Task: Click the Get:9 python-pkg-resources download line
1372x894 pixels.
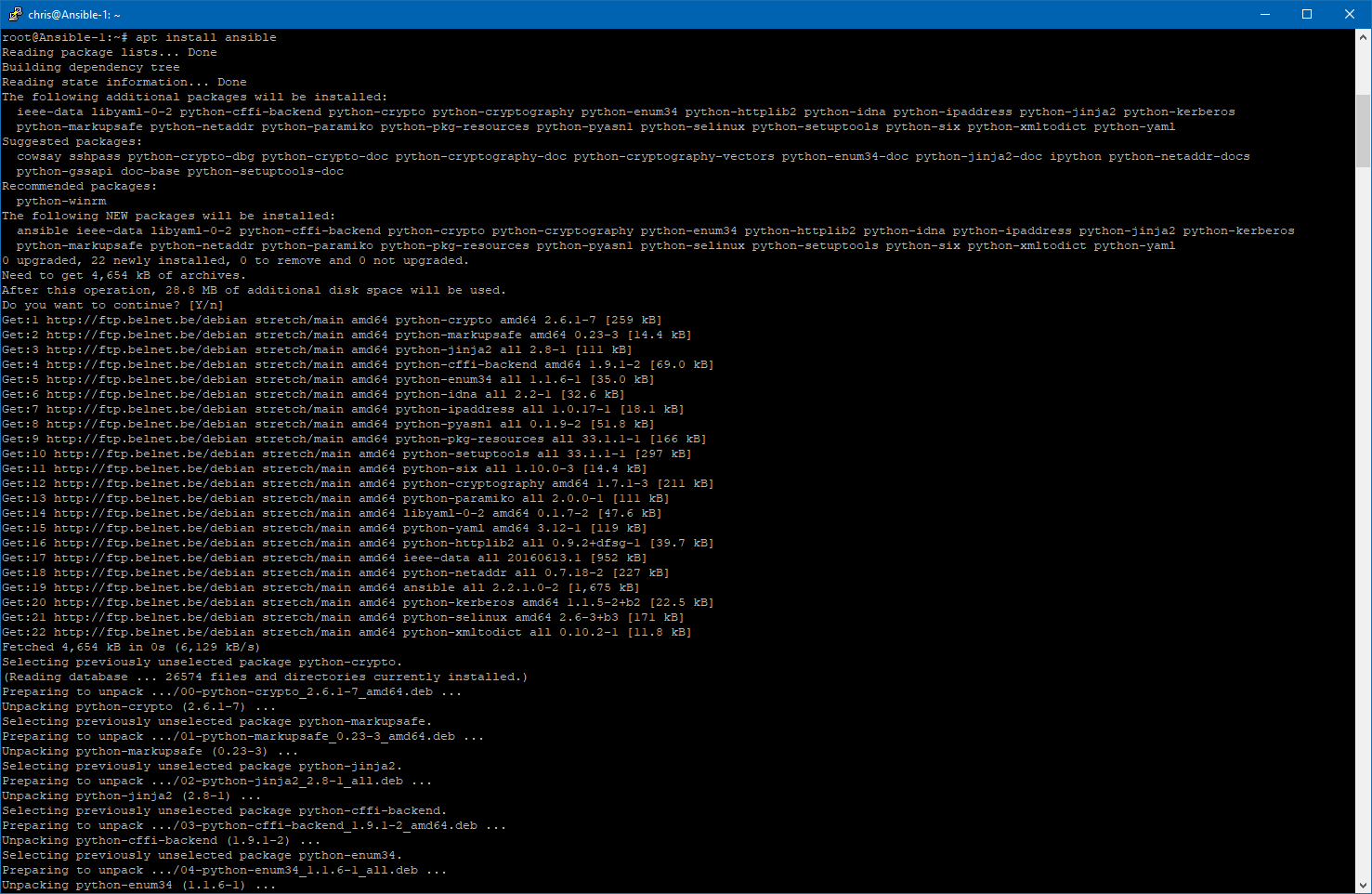Action: tap(355, 439)
